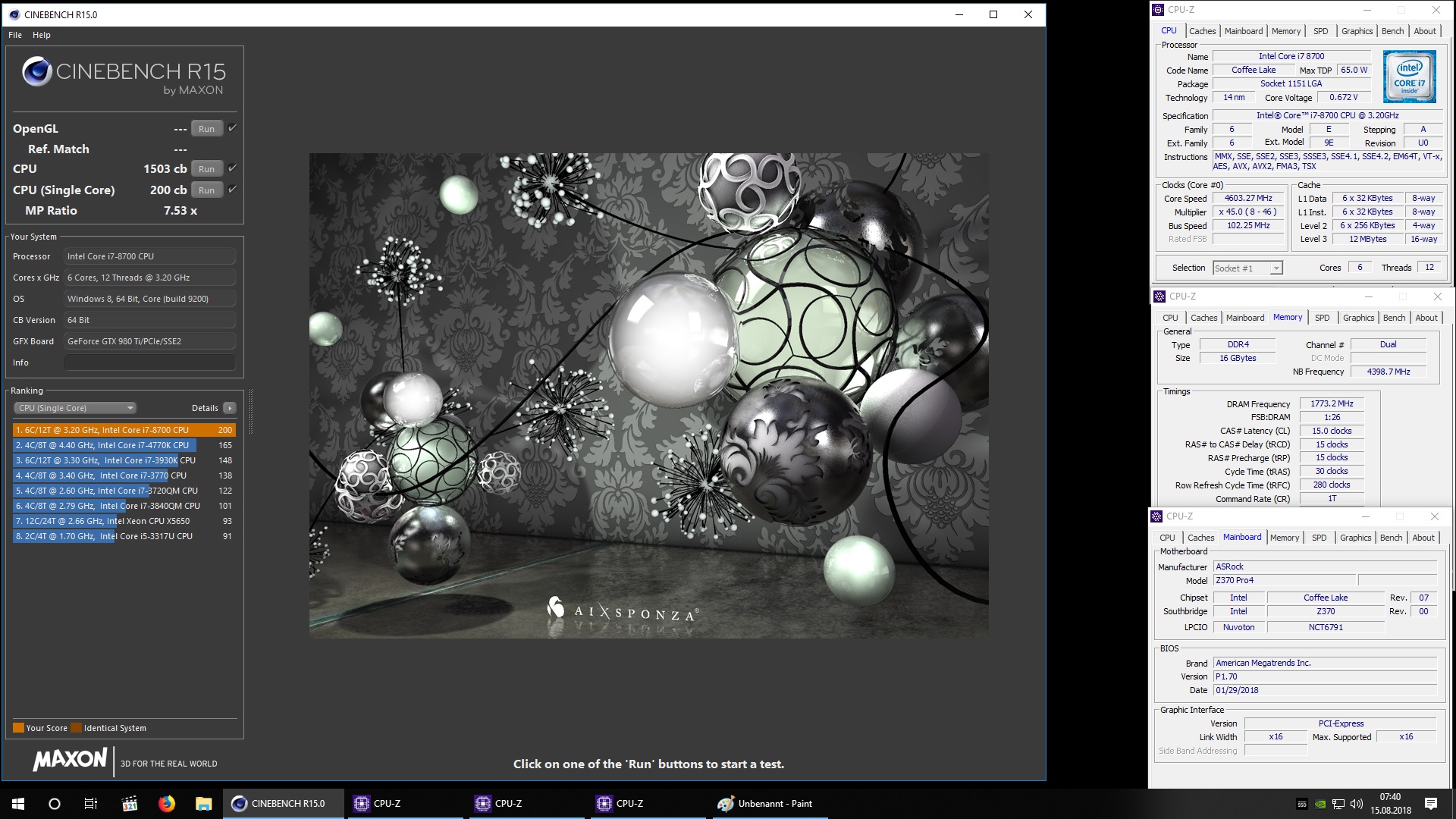Click the orange Your Score legend swatch

[18, 728]
